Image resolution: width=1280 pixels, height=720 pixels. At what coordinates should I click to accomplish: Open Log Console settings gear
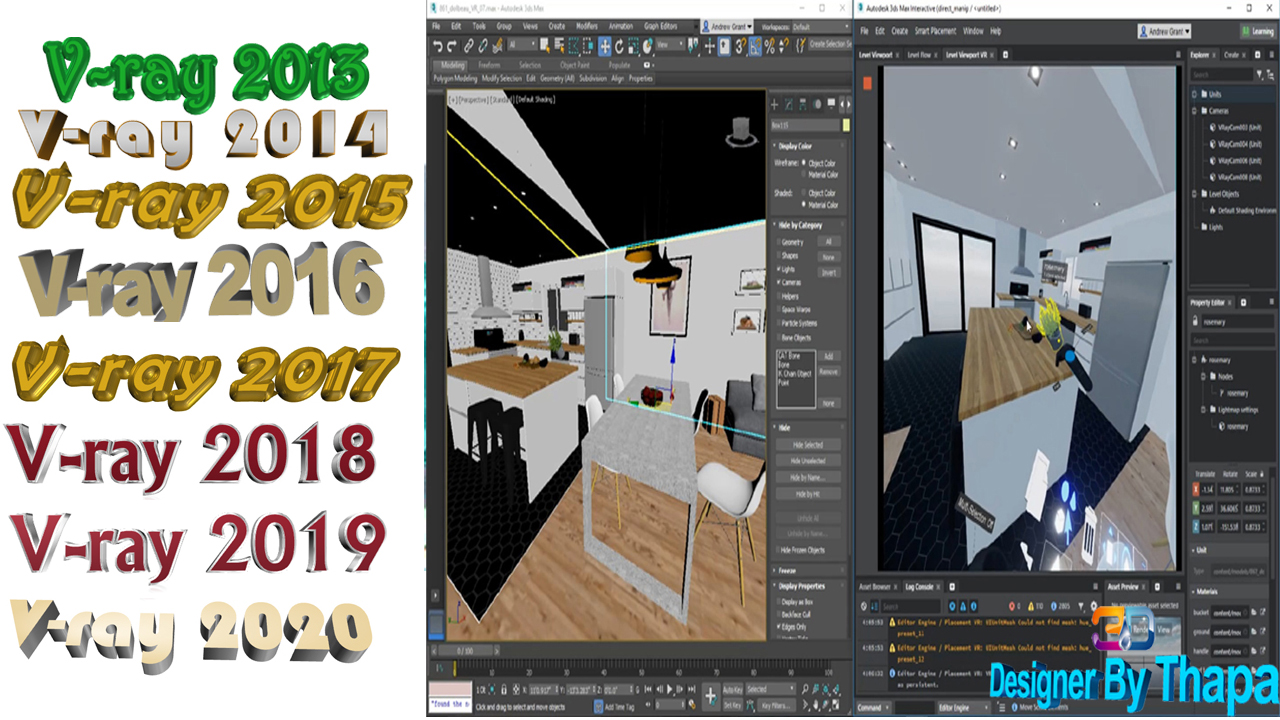(1094, 606)
